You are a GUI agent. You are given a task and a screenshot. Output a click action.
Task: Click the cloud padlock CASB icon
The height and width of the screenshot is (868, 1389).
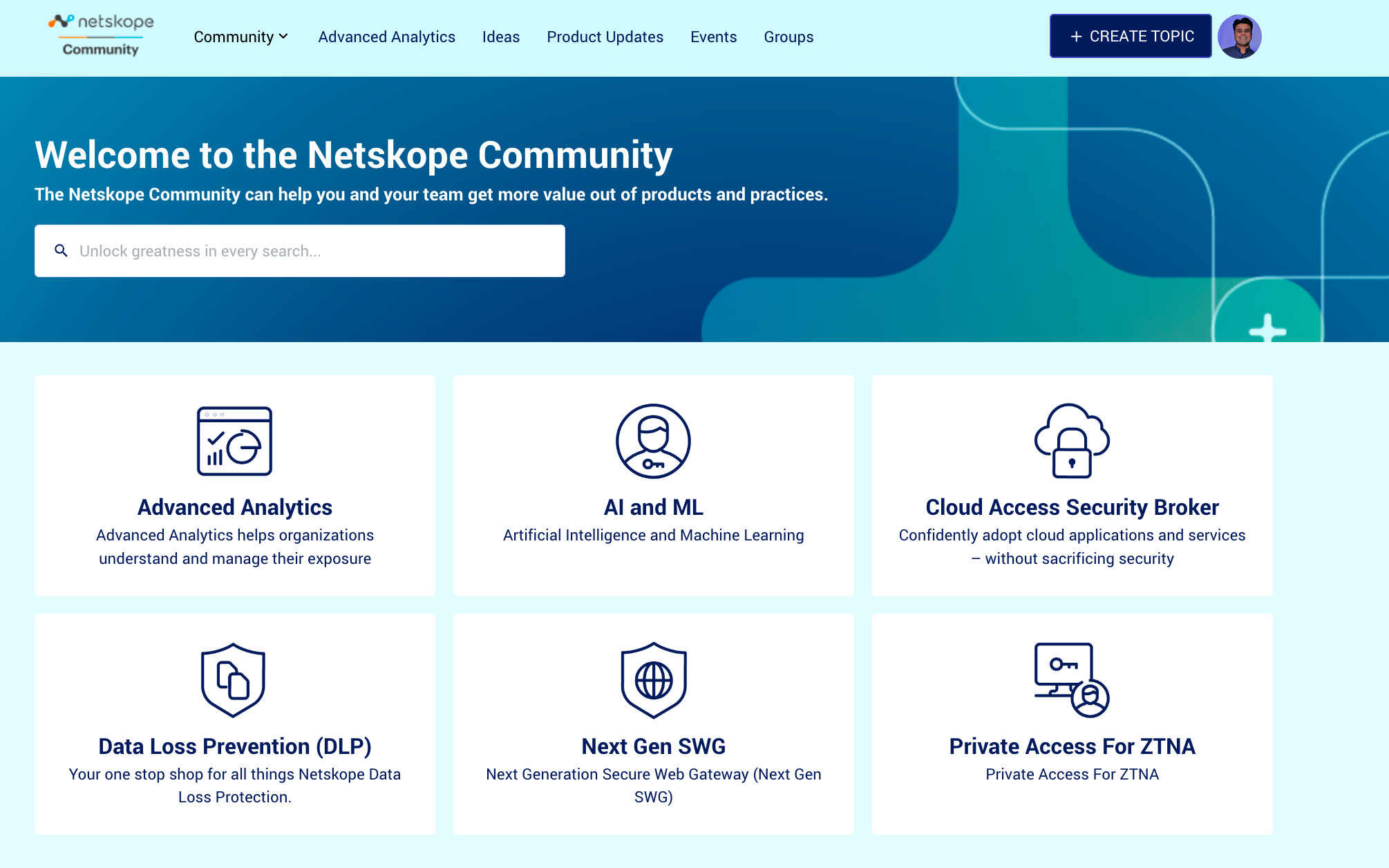coord(1072,441)
